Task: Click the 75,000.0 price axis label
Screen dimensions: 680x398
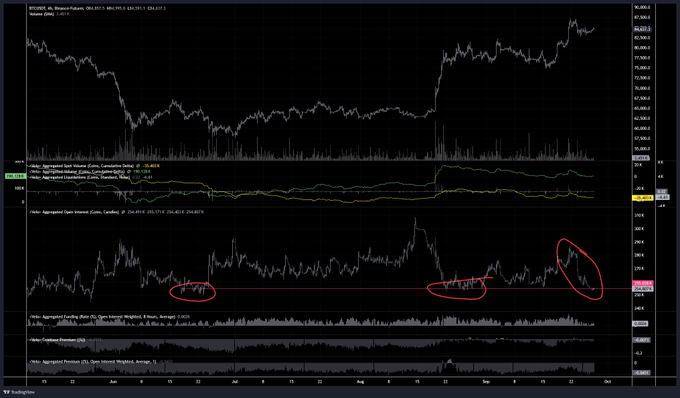Action: [x=642, y=68]
